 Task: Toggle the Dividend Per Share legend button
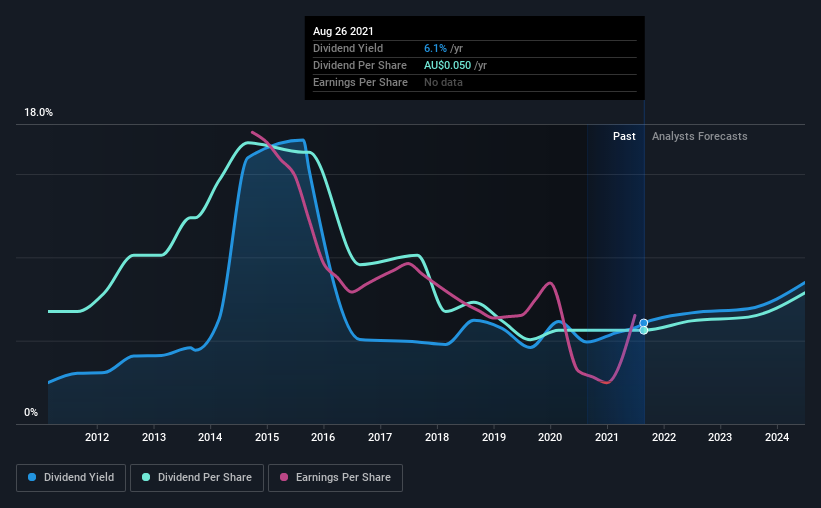[197, 478]
